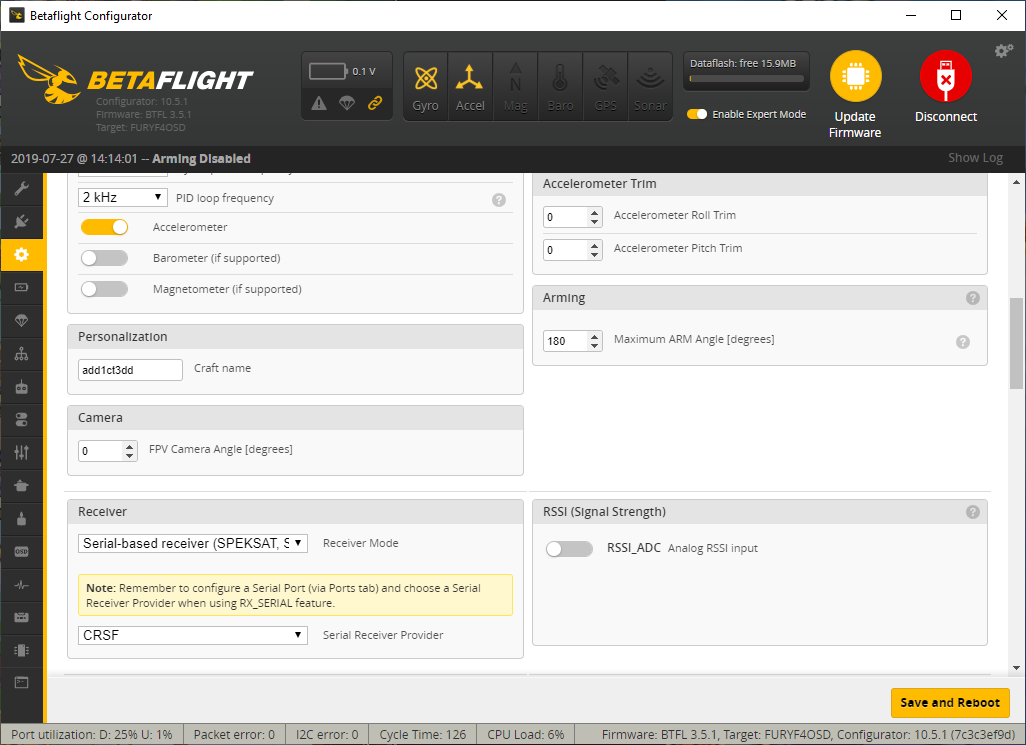Click the Mag sensor indicator
1026x745 pixels.
click(515, 87)
